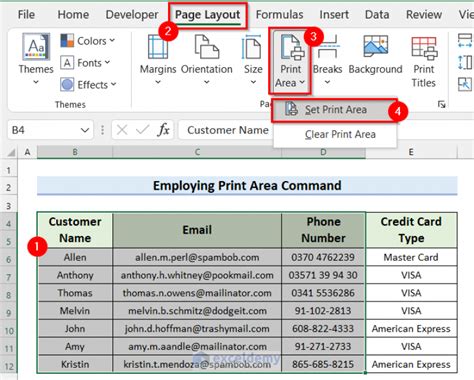Click the cell anthony.h.whitney@pookmail.com
474x380 pixels.
point(197,275)
